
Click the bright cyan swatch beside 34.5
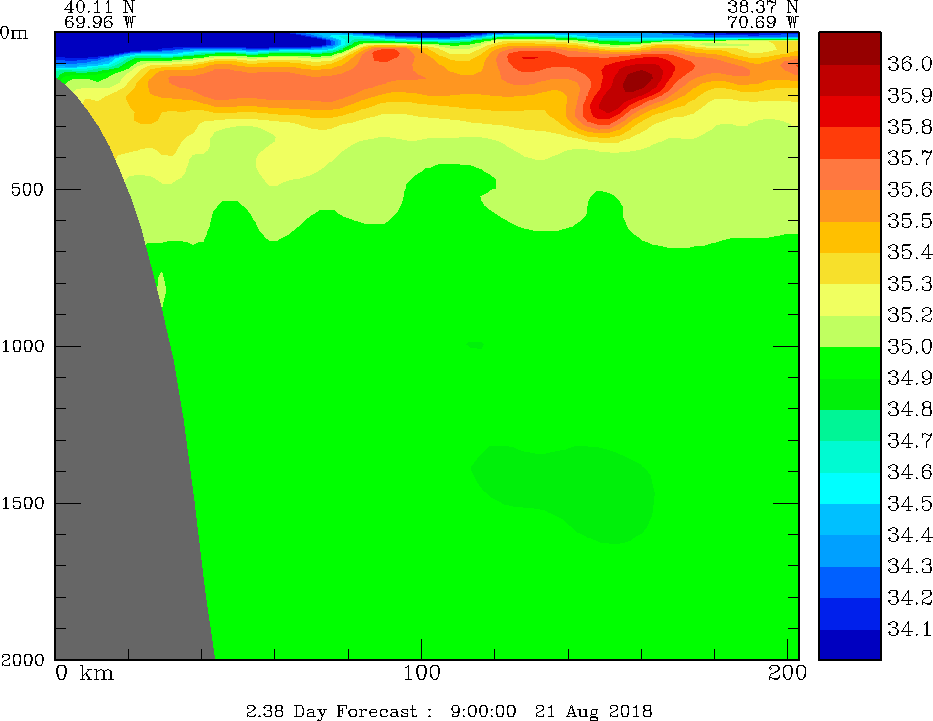click(x=850, y=488)
